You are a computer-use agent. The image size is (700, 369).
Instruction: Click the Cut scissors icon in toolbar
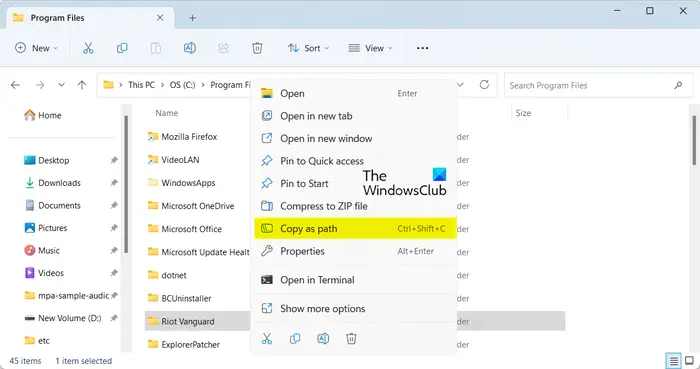pyautogui.click(x=88, y=48)
